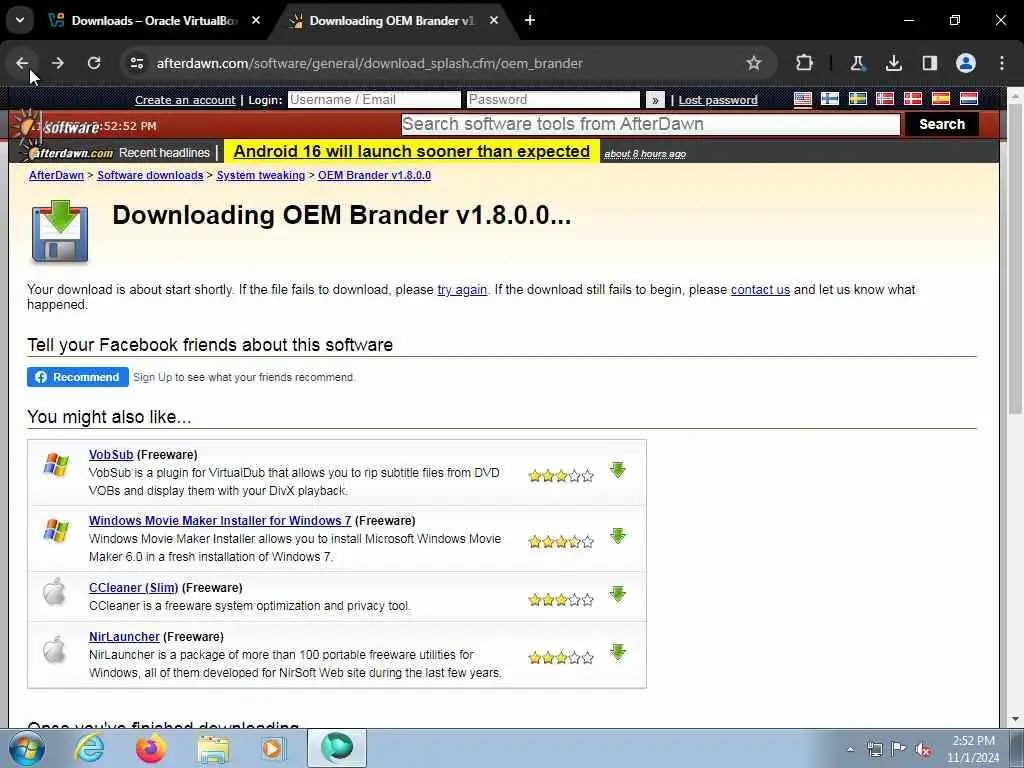Download VobSub with its green arrow
The height and width of the screenshot is (768, 1024).
pos(618,470)
